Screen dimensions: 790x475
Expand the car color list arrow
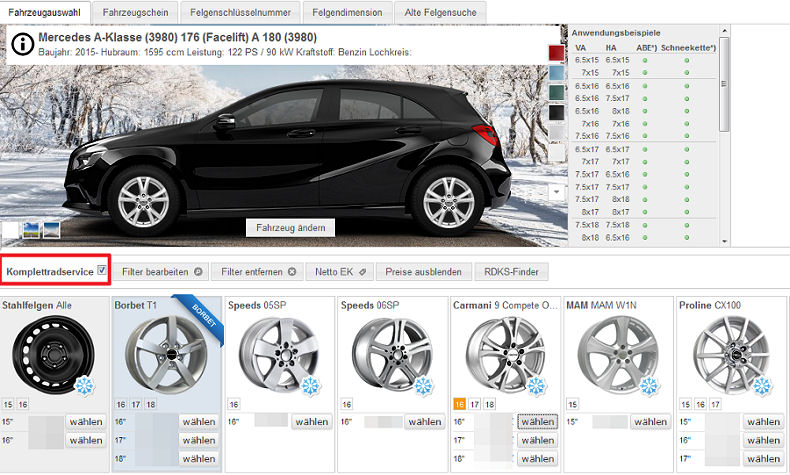tap(557, 192)
